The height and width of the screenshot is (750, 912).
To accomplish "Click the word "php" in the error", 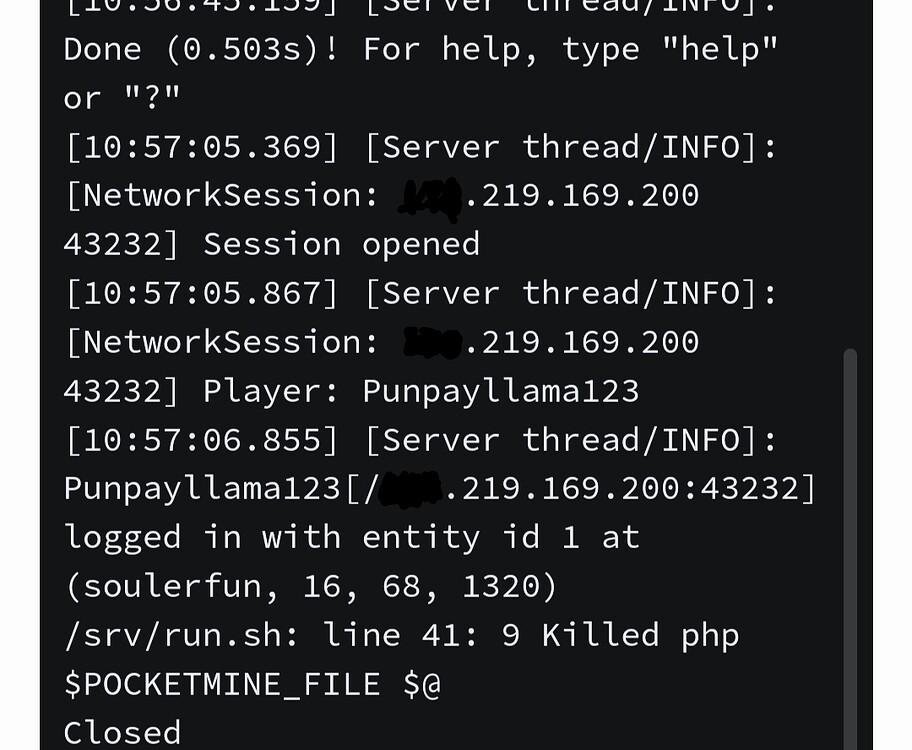I will 709,635.
